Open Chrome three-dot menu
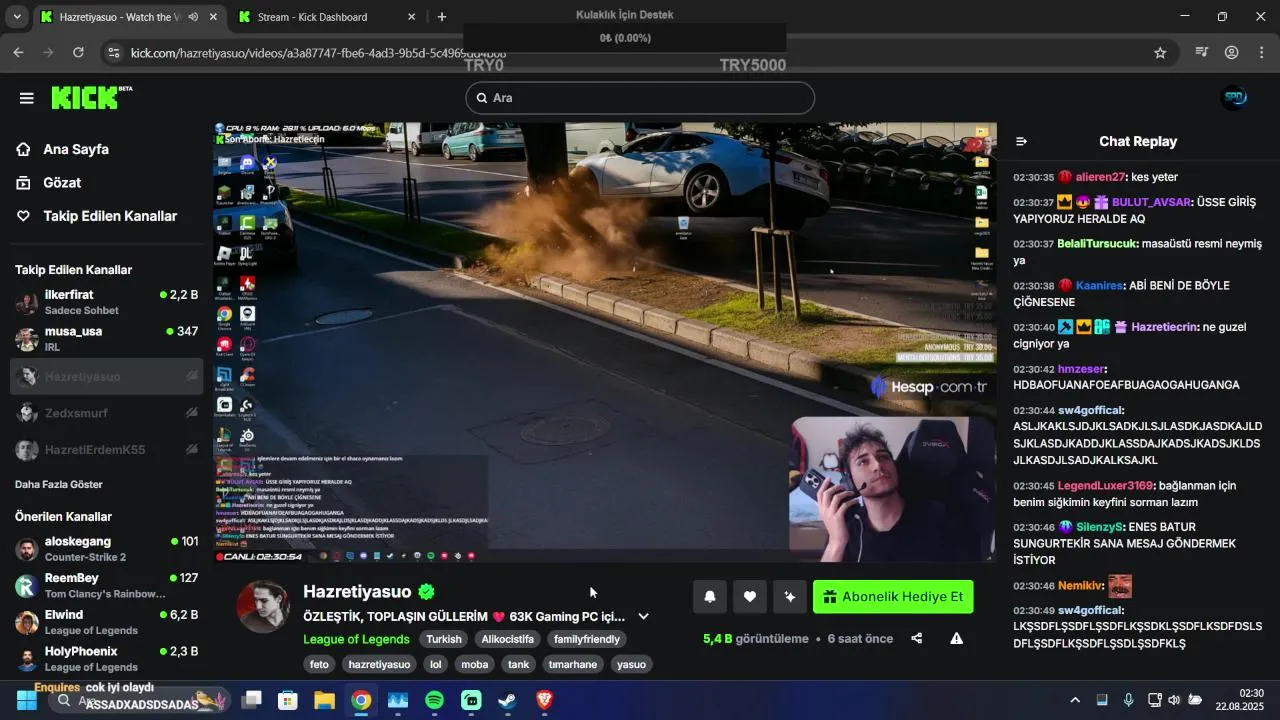The image size is (1280, 720). pyautogui.click(x=1261, y=52)
